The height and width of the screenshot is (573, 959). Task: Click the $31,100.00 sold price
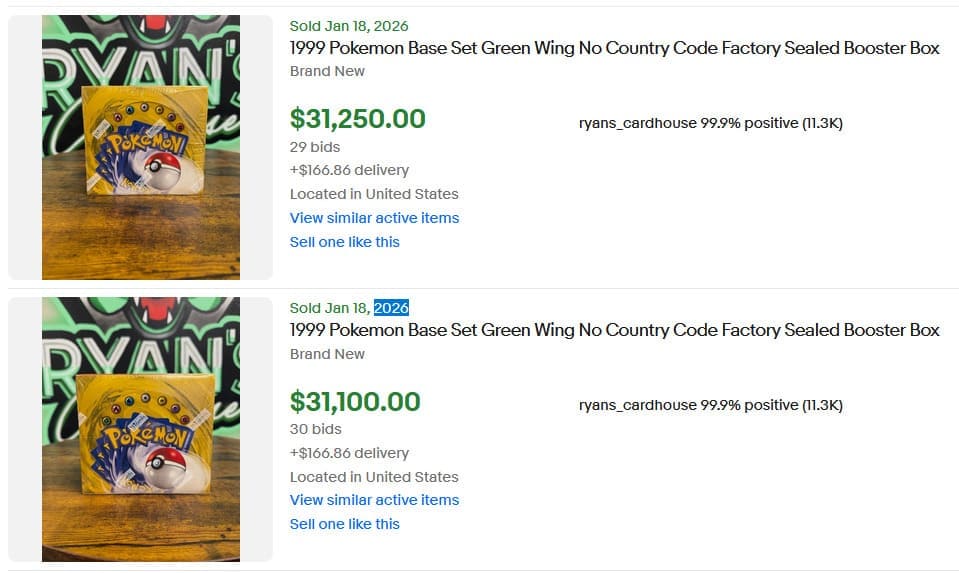tap(355, 402)
